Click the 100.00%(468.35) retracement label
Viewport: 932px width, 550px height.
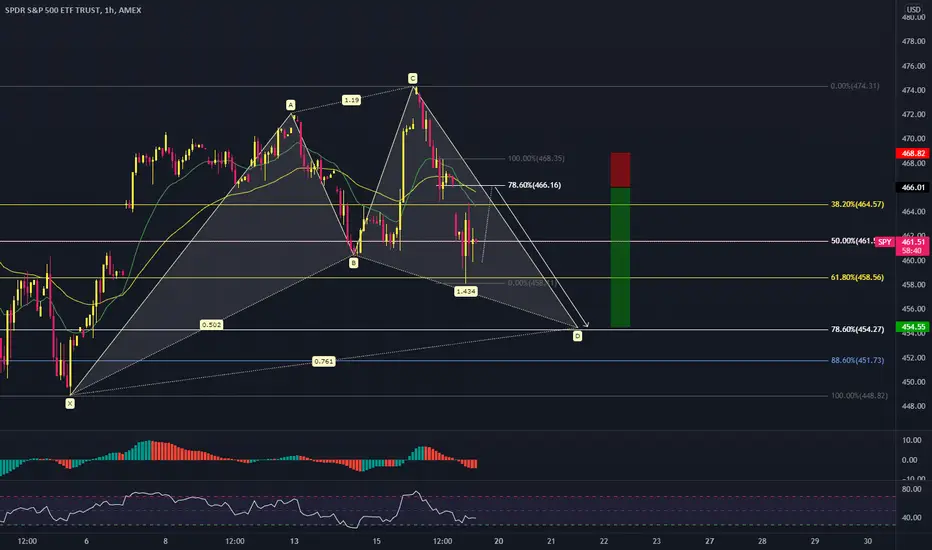pyautogui.click(x=536, y=159)
